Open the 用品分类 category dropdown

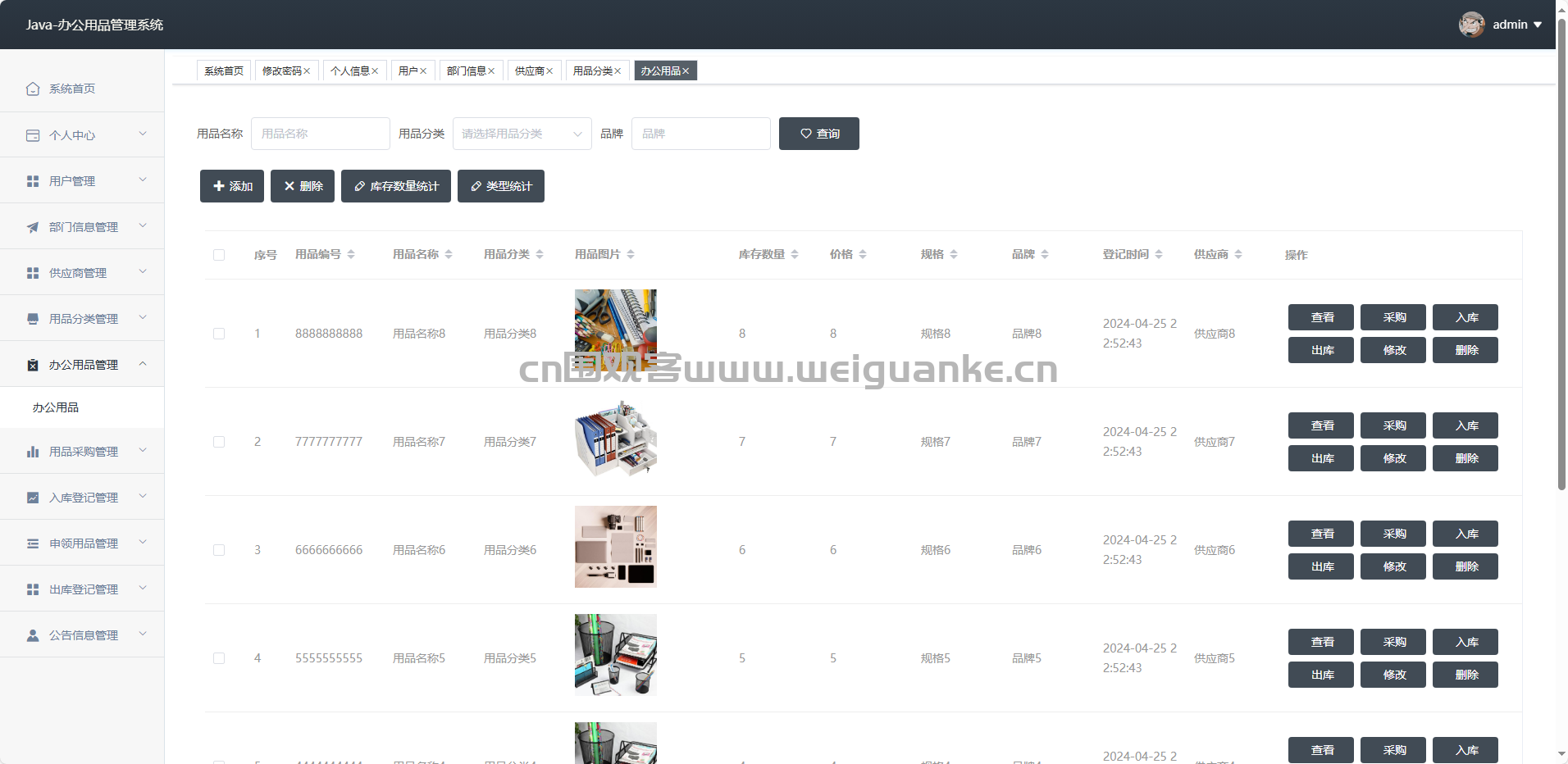[522, 134]
